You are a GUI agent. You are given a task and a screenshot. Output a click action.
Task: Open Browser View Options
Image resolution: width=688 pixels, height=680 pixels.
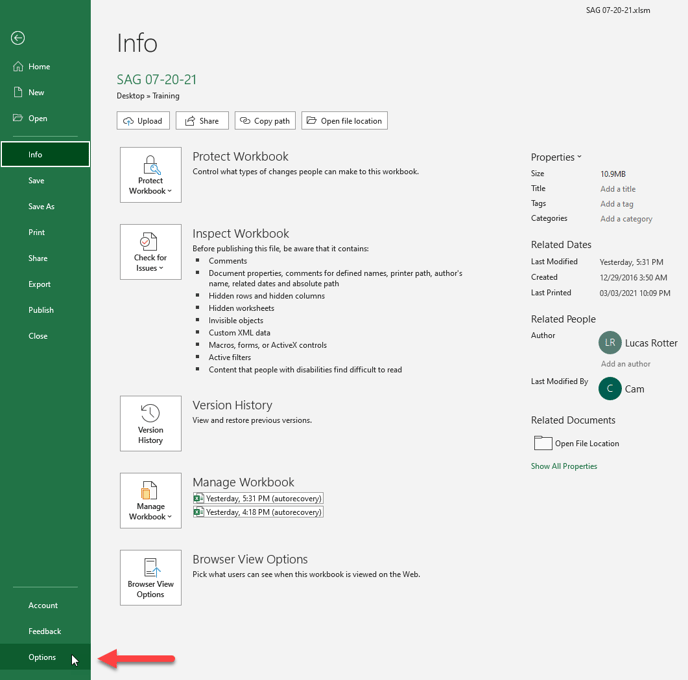(x=150, y=577)
